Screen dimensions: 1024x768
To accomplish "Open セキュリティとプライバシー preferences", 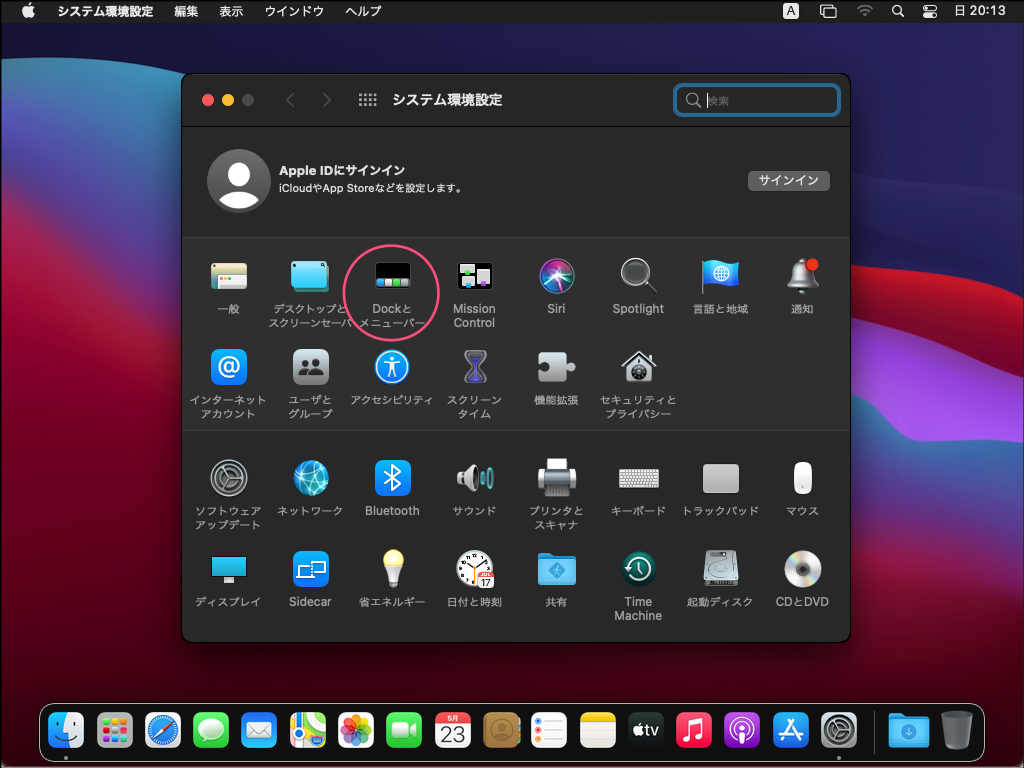I will (x=638, y=367).
